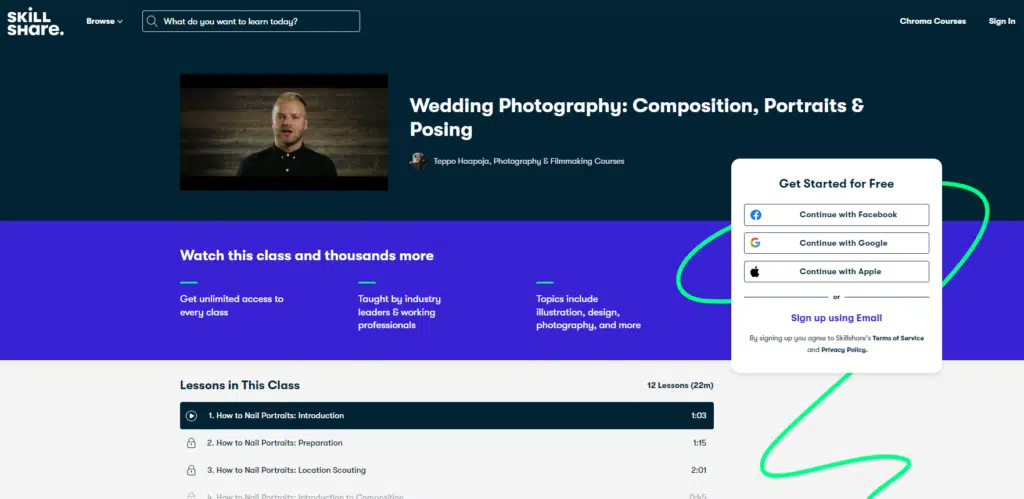Screen dimensions: 1024x499
Task: Click Teppo Haapoja's avatar picture
Action: (x=418, y=161)
